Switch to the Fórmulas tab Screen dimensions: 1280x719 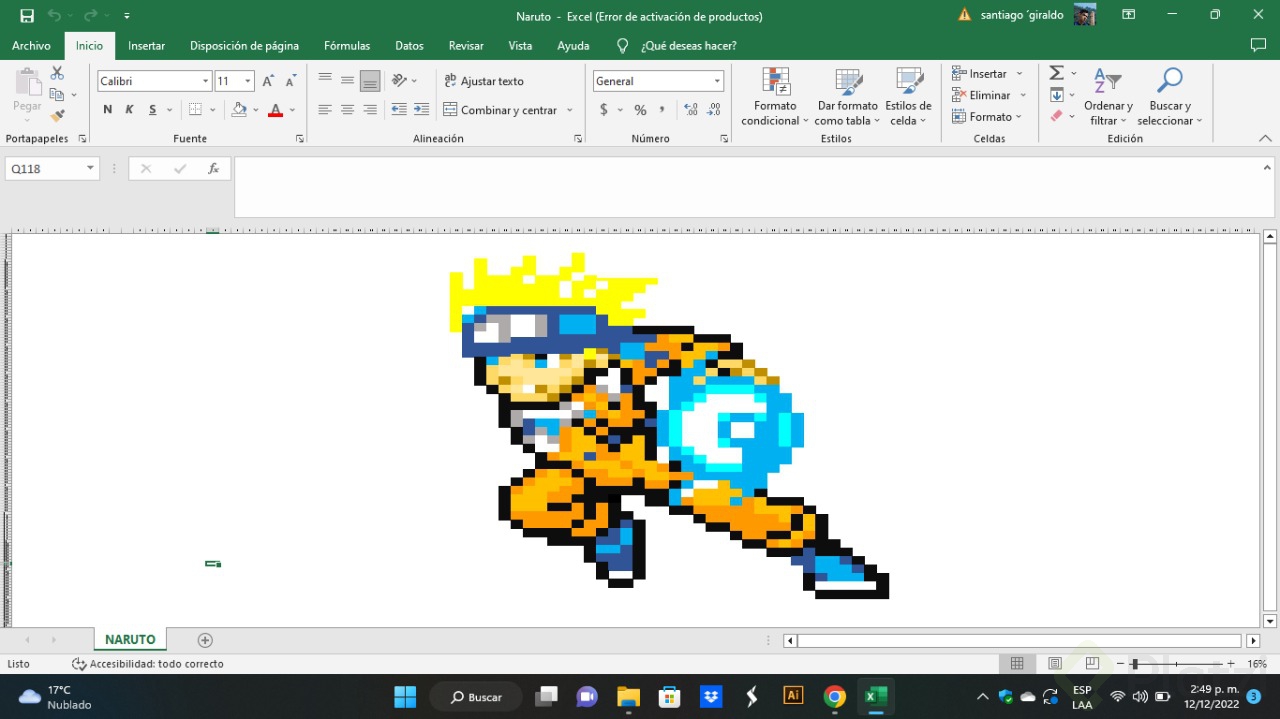click(x=347, y=46)
